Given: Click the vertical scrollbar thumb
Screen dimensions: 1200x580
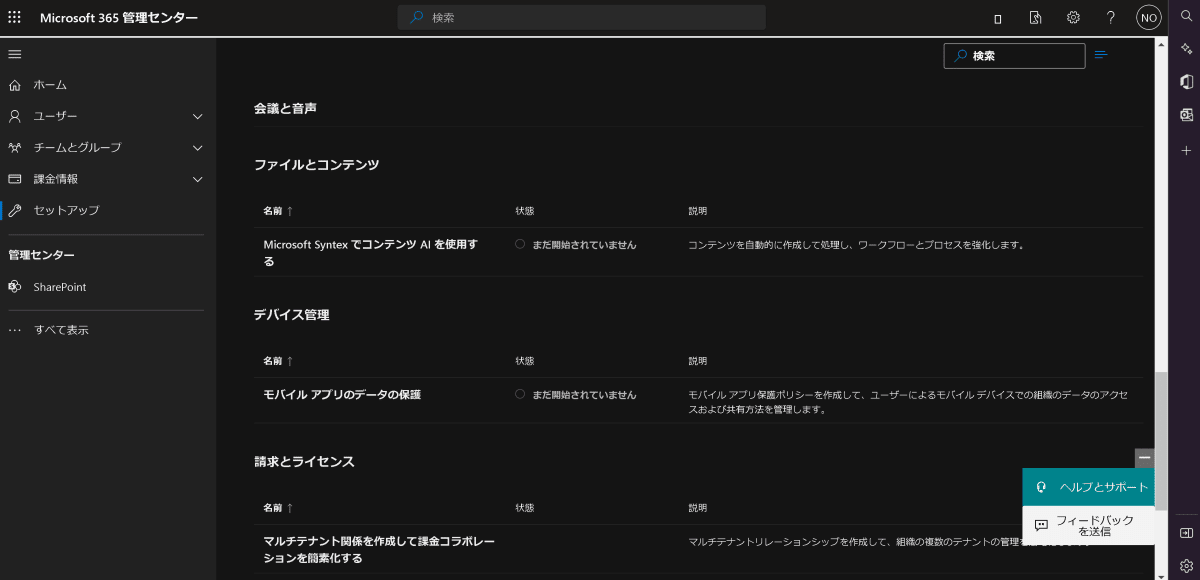Looking at the screenshot, I should pyautogui.click(x=1161, y=441).
